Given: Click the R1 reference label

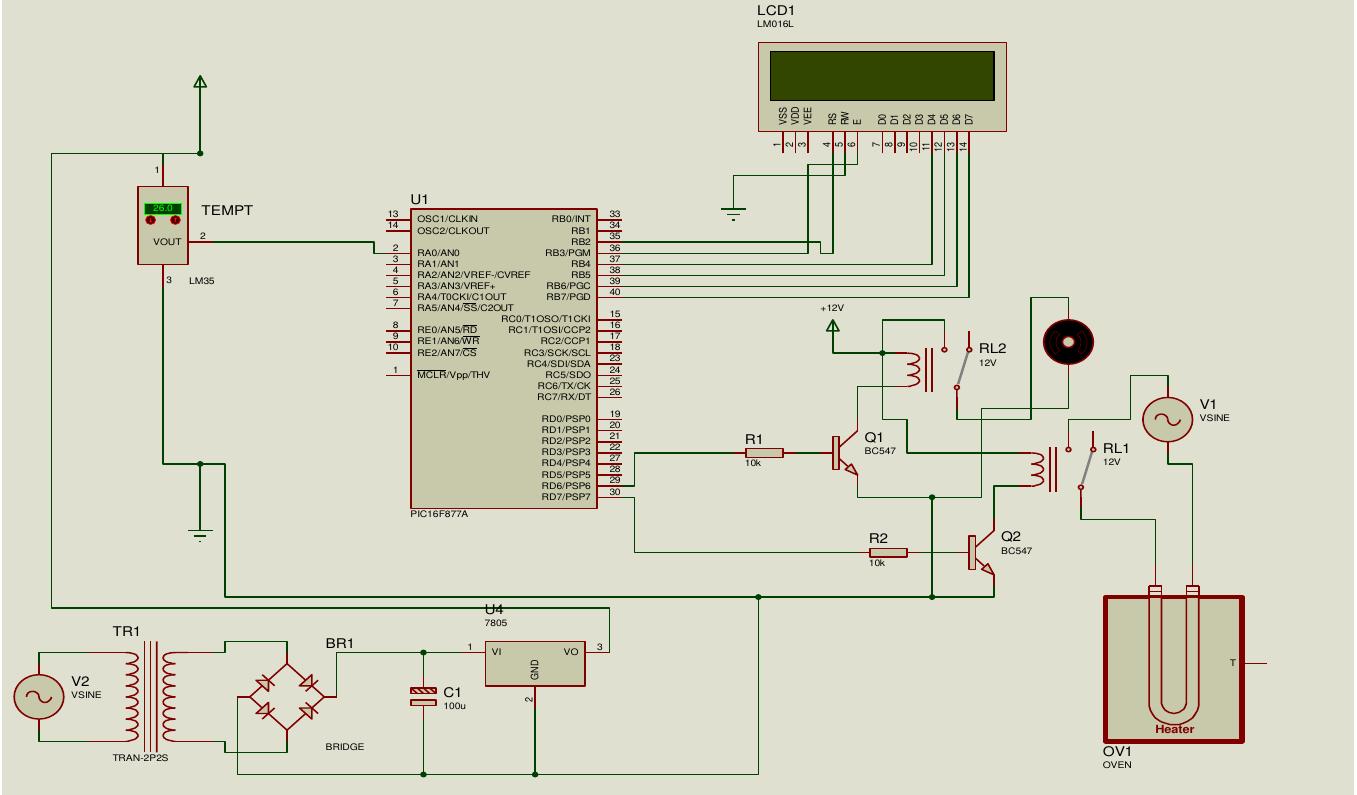Looking at the screenshot, I should [754, 439].
